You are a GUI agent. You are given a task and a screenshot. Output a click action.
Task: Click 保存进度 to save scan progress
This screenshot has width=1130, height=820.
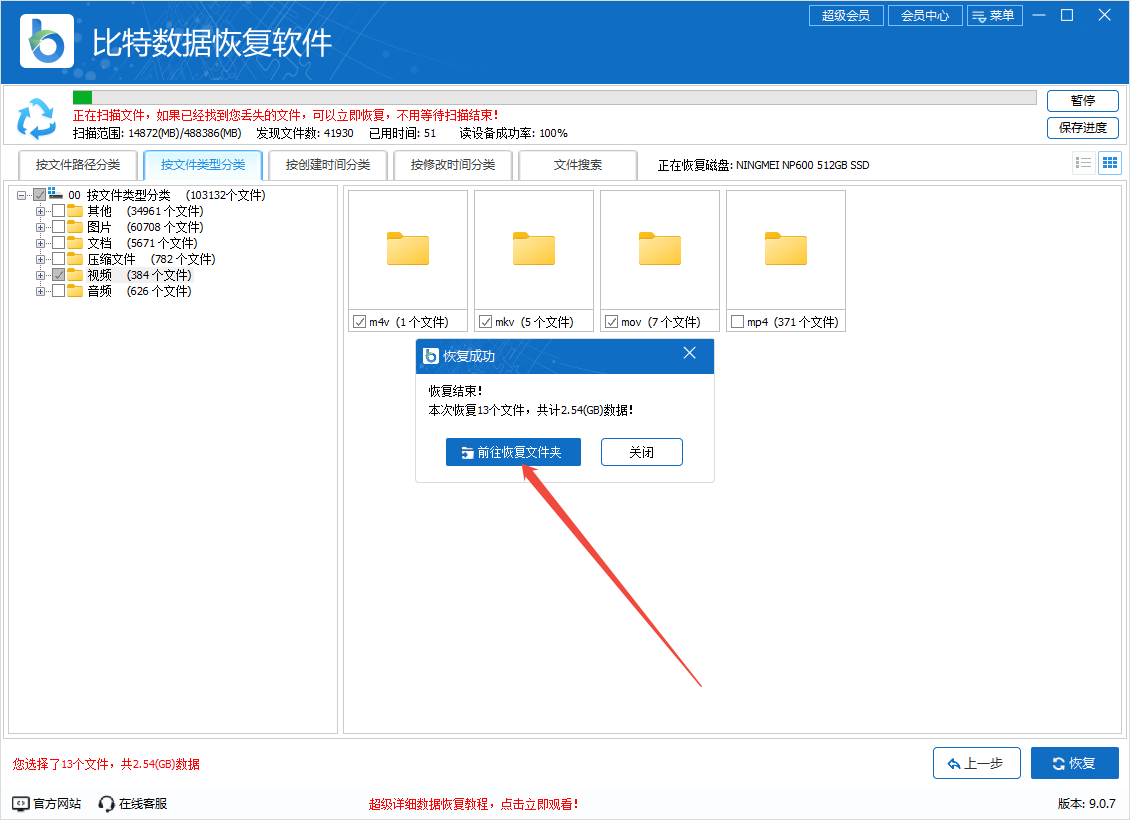(1082, 128)
